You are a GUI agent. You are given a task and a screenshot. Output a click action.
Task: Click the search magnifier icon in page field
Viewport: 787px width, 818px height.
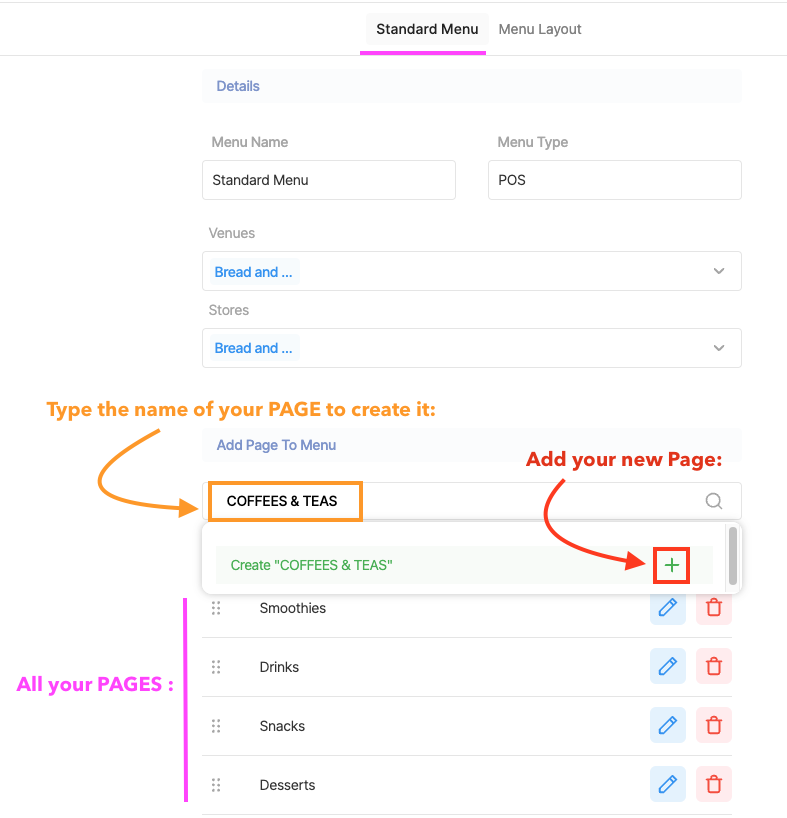click(713, 501)
